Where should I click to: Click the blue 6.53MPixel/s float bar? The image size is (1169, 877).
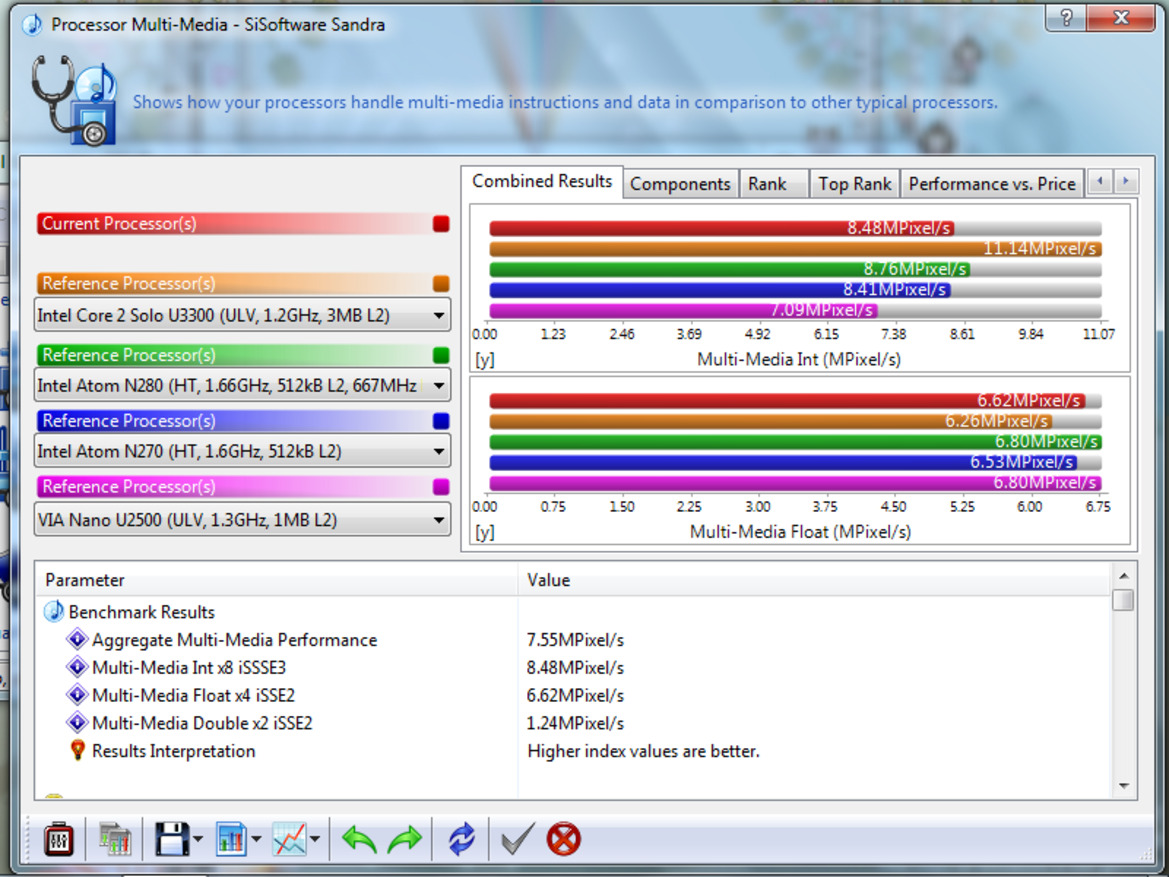[x=784, y=462]
